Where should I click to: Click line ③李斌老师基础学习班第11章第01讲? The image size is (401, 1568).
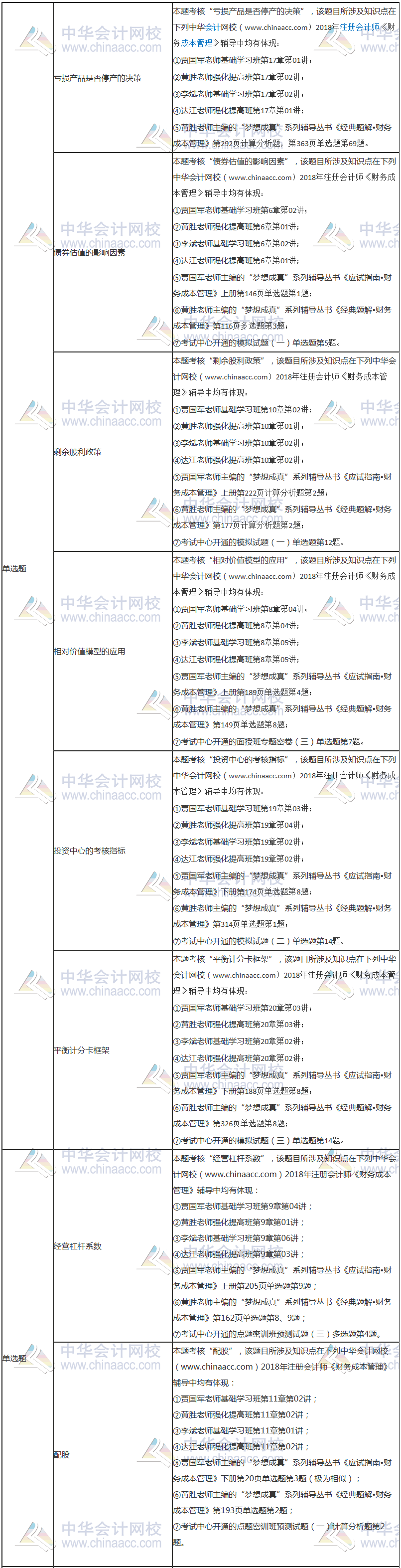[x=242, y=1430]
